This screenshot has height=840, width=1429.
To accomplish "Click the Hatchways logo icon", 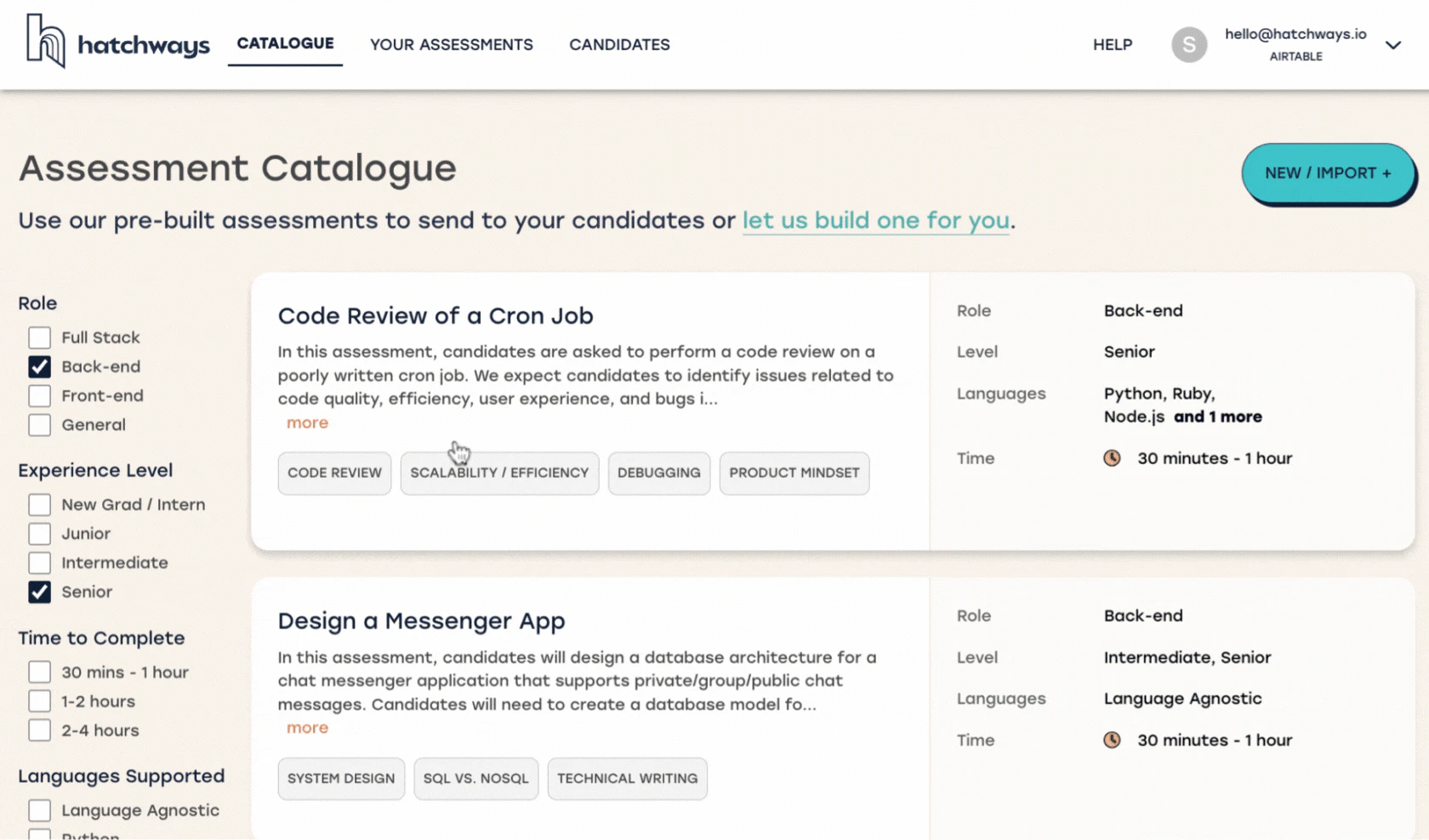I will 45,41.
